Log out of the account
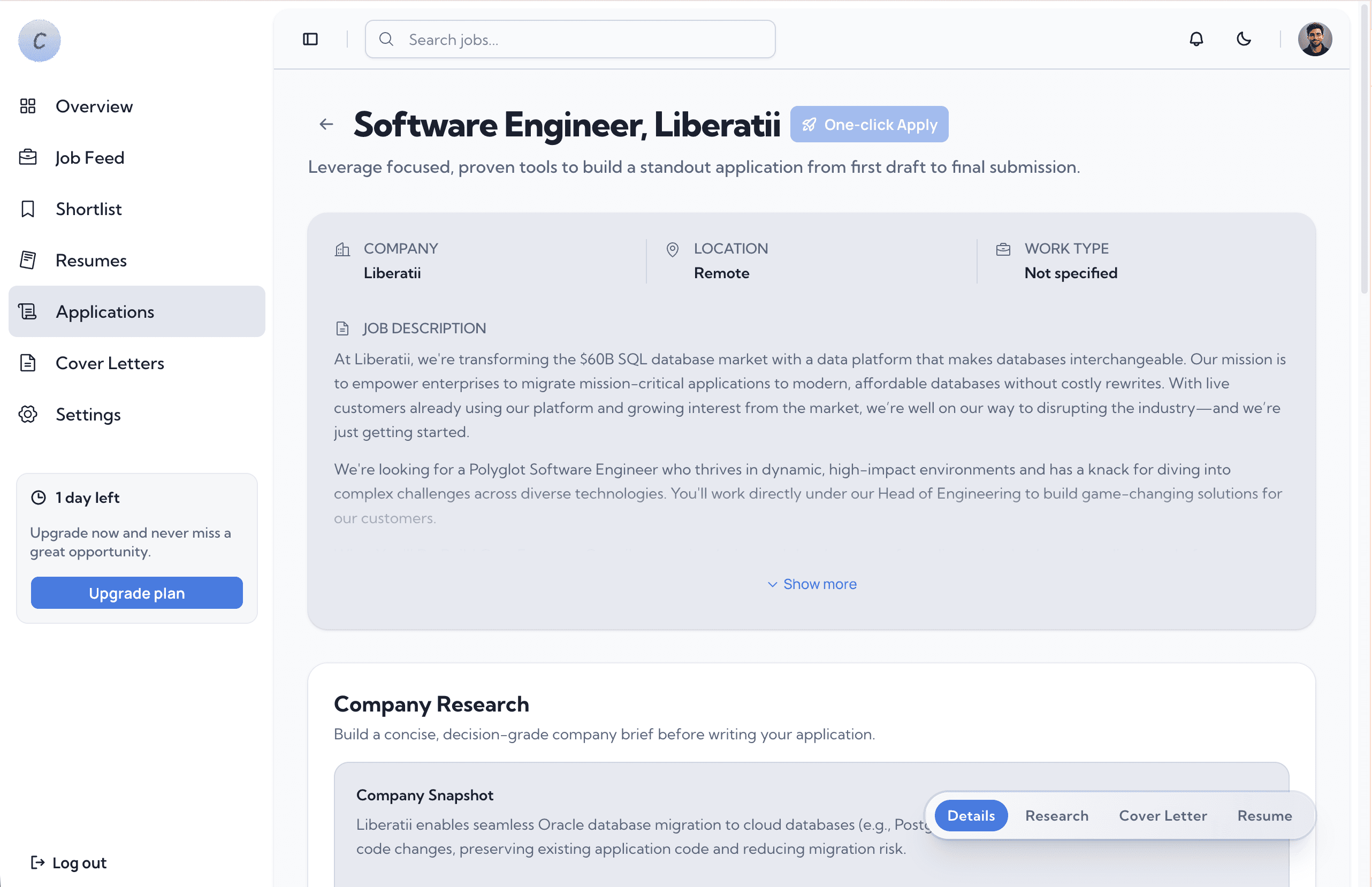1372x887 pixels. click(68, 862)
